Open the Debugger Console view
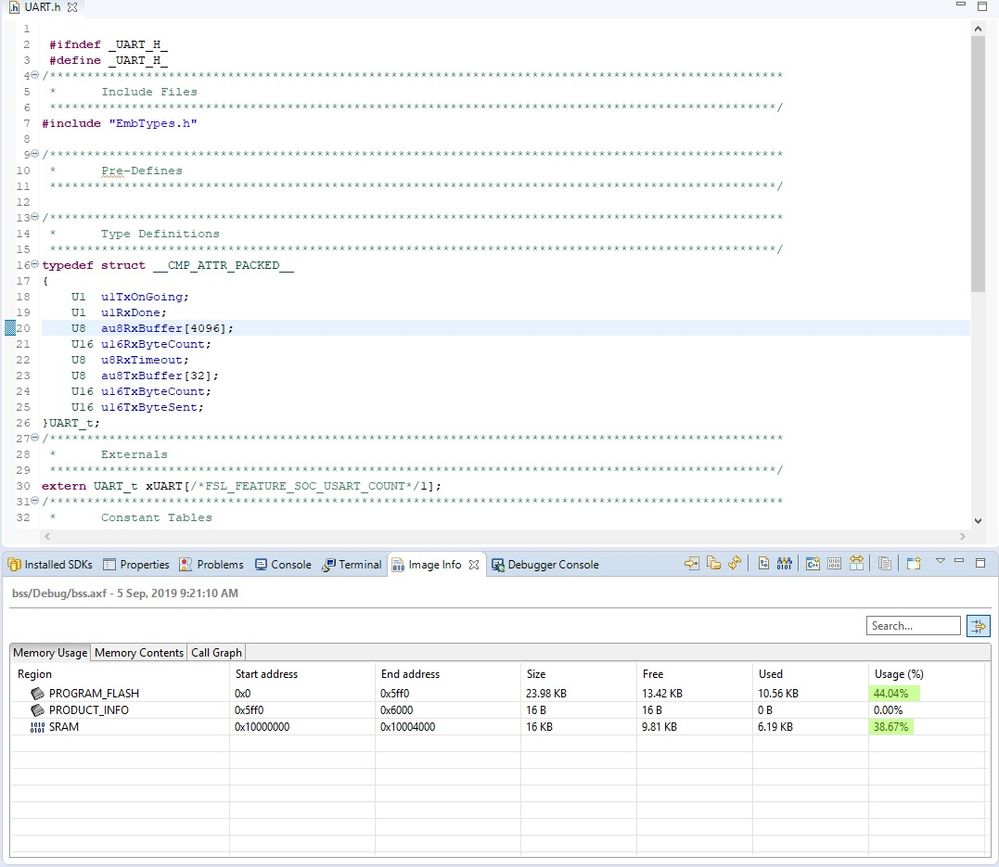The height and width of the screenshot is (867, 999). 552,565
